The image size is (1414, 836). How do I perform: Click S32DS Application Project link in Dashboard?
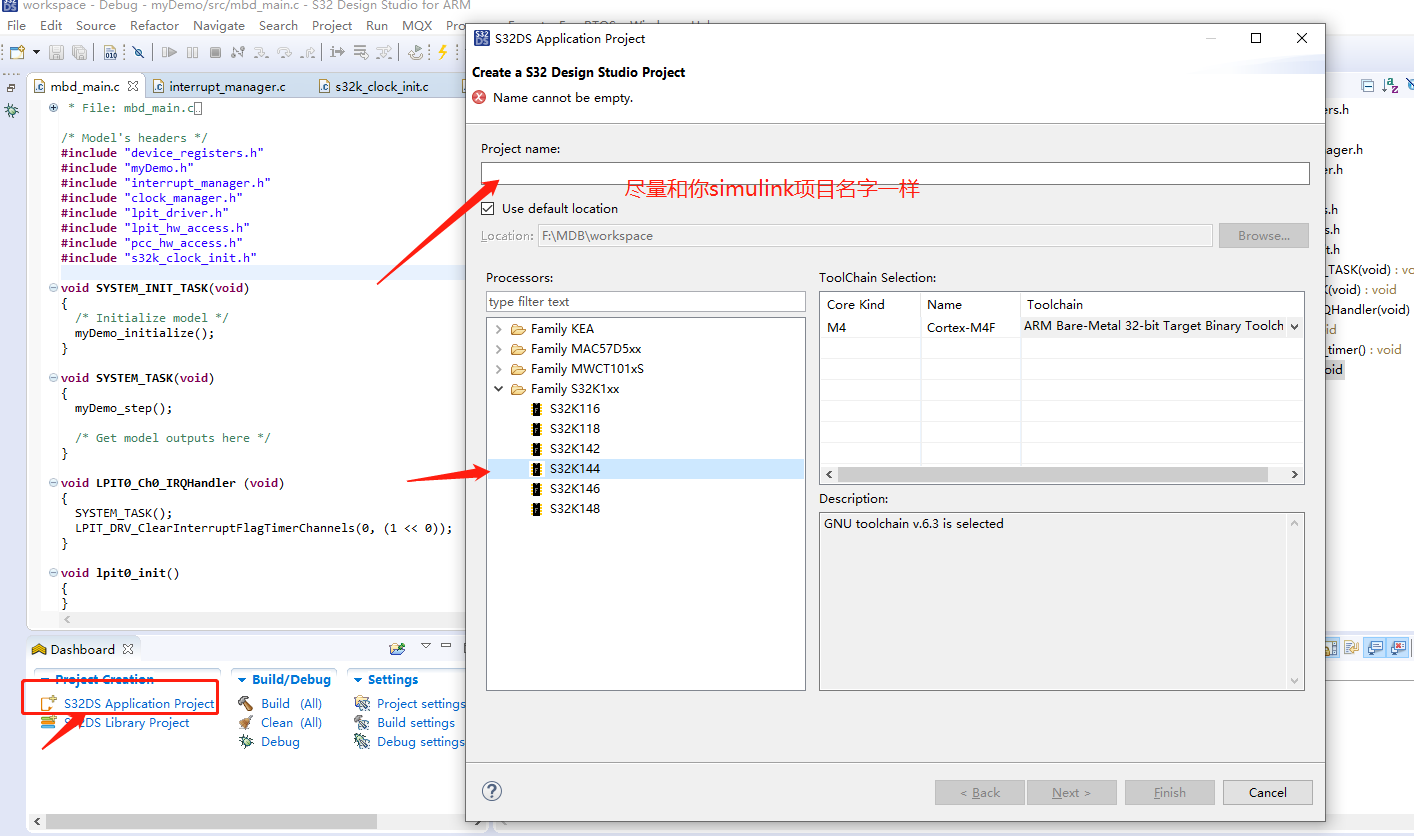click(x=139, y=704)
